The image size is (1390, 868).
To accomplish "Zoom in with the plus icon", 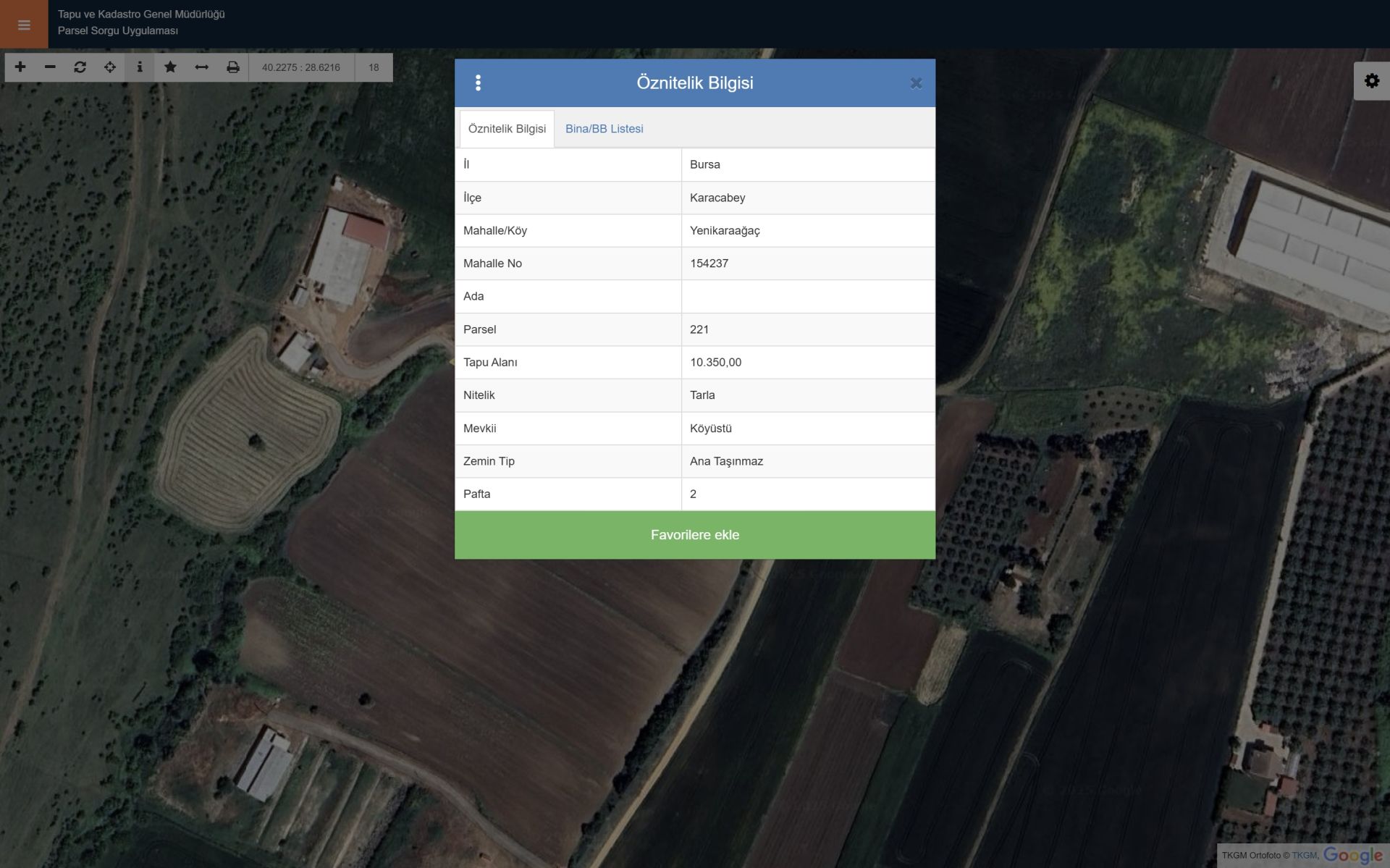I will coord(20,67).
